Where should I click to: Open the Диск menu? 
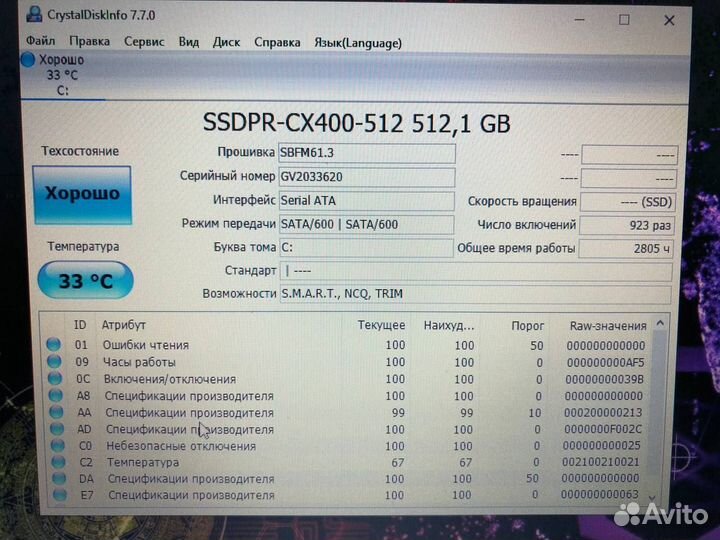[x=226, y=42]
